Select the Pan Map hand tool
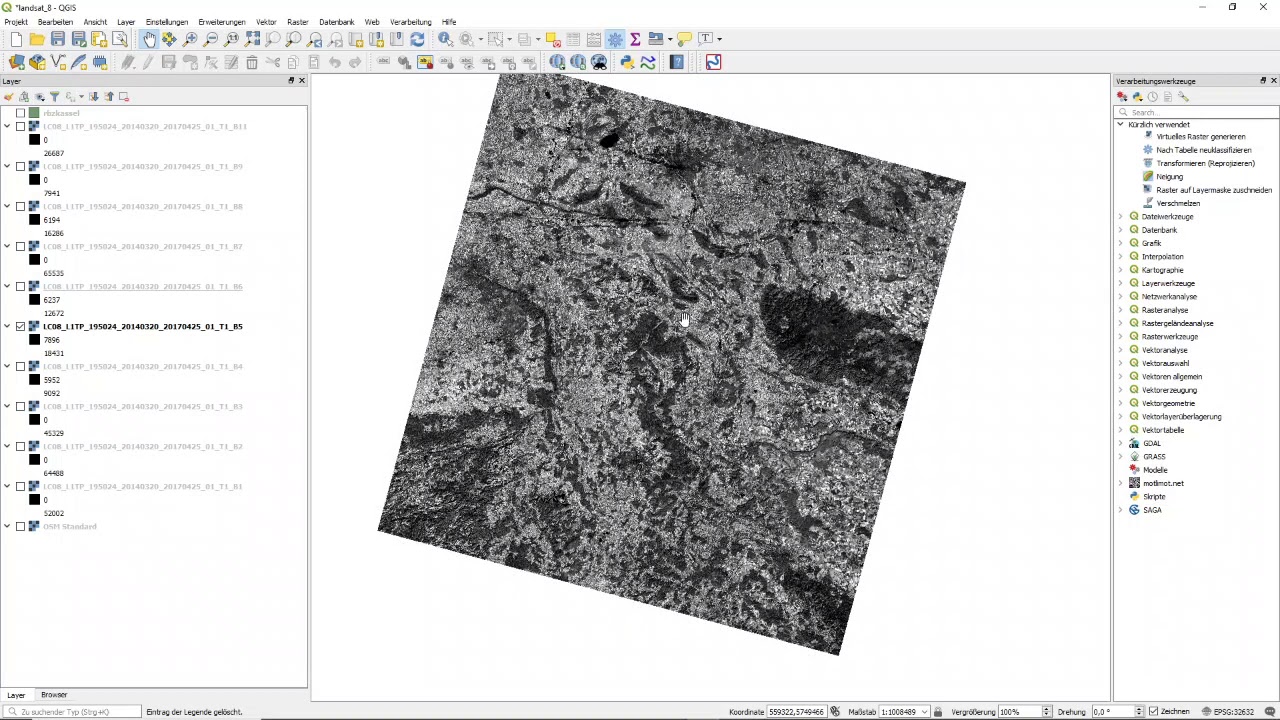The image size is (1280, 720). [149, 39]
